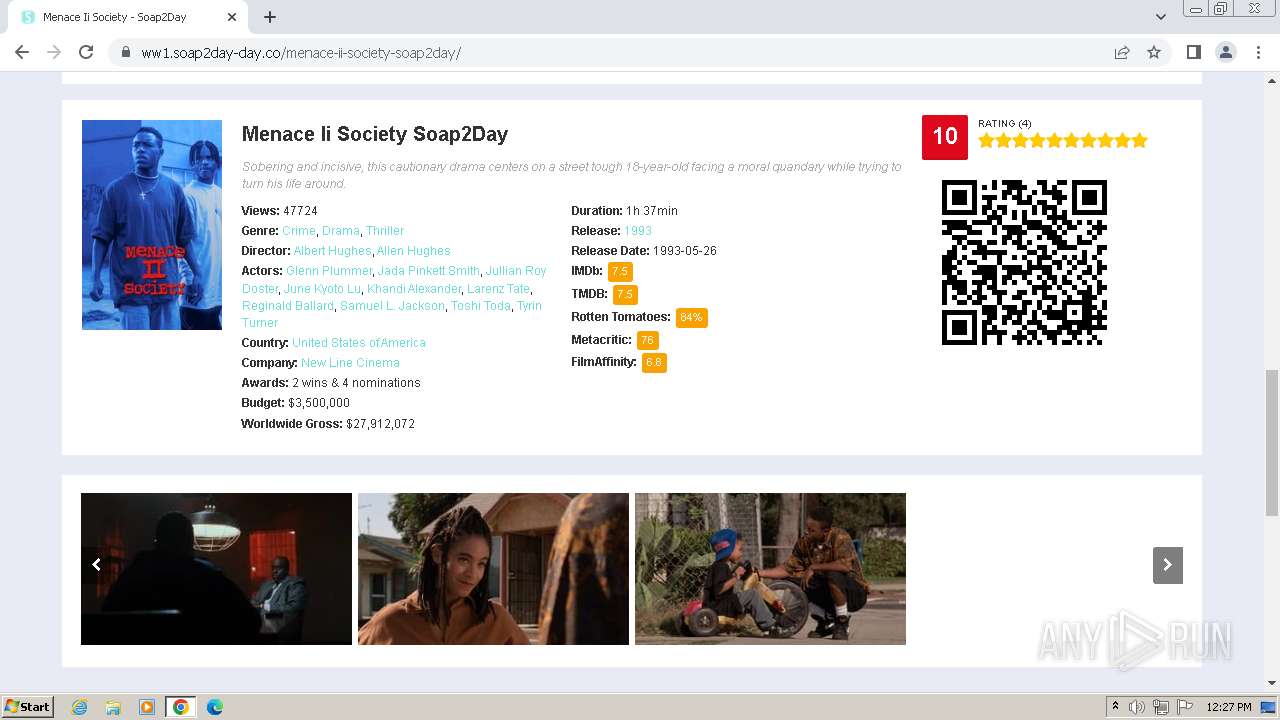Open actor June Kyoto Lu link
Screen dimensions: 1280x720
coord(322,289)
